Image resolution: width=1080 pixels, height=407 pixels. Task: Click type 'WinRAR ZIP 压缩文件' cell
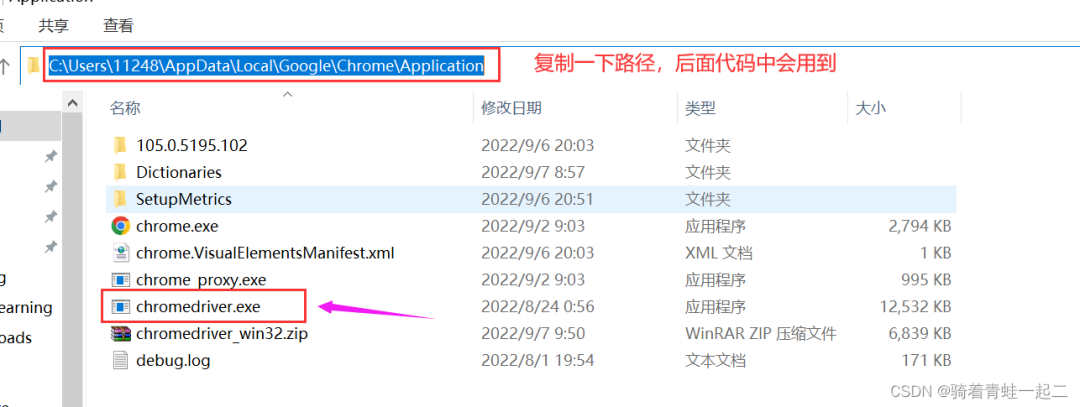761,334
